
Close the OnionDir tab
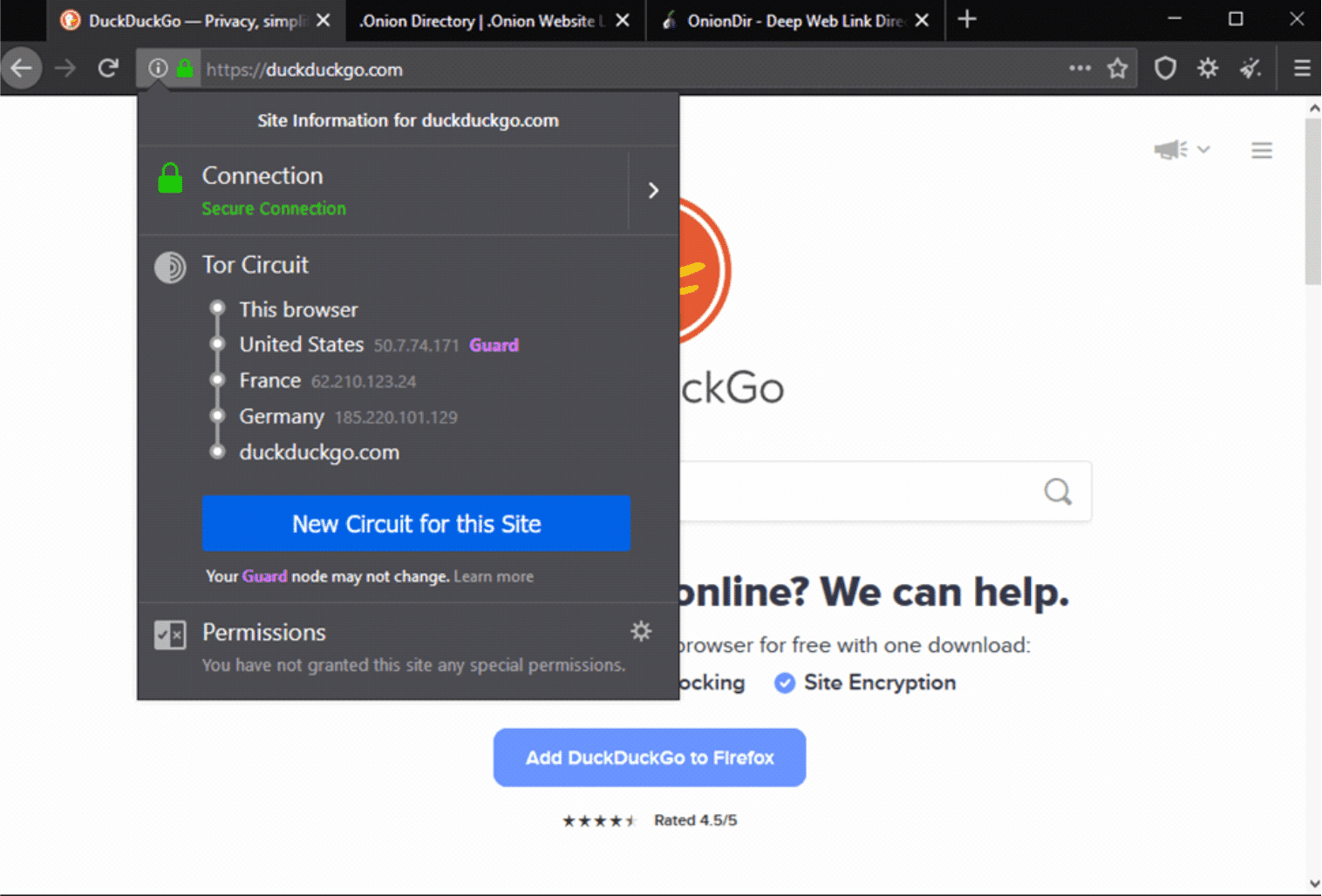pos(922,20)
